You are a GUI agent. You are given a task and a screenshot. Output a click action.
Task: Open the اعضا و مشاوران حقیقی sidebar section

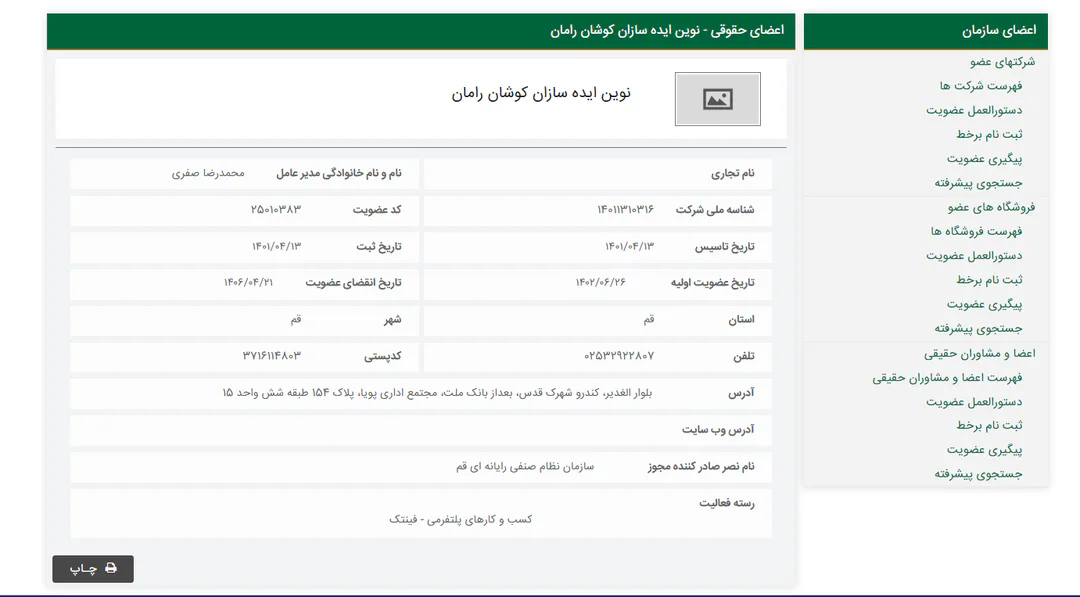coord(979,353)
